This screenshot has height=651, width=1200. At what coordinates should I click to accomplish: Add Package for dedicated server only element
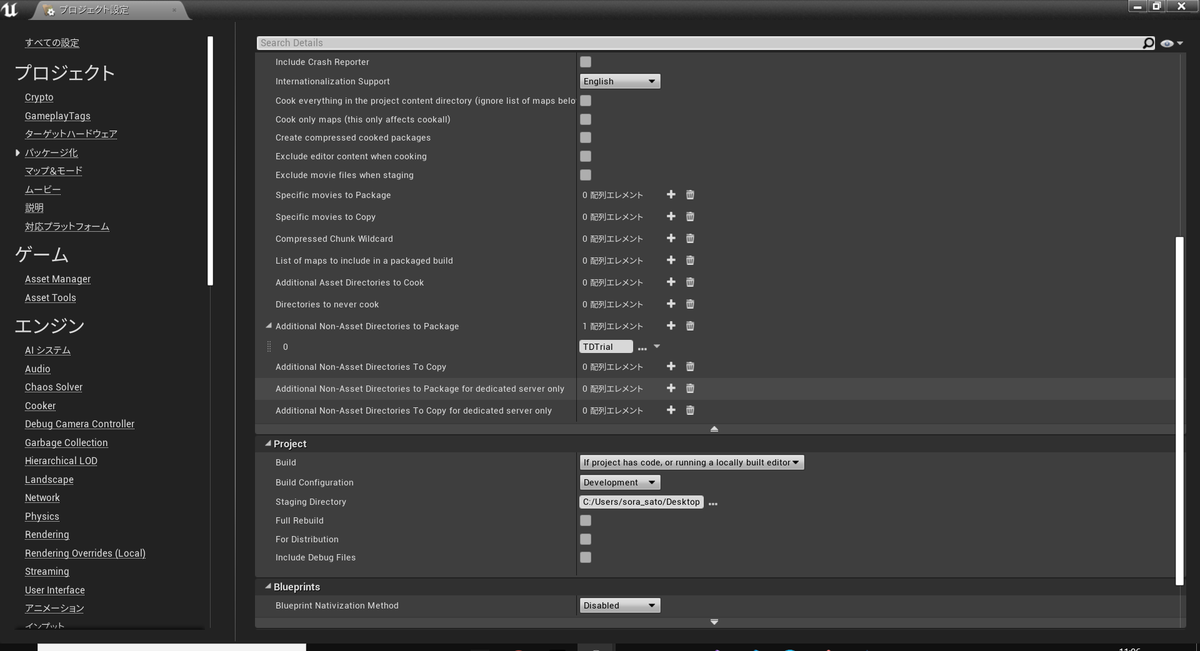(671, 389)
